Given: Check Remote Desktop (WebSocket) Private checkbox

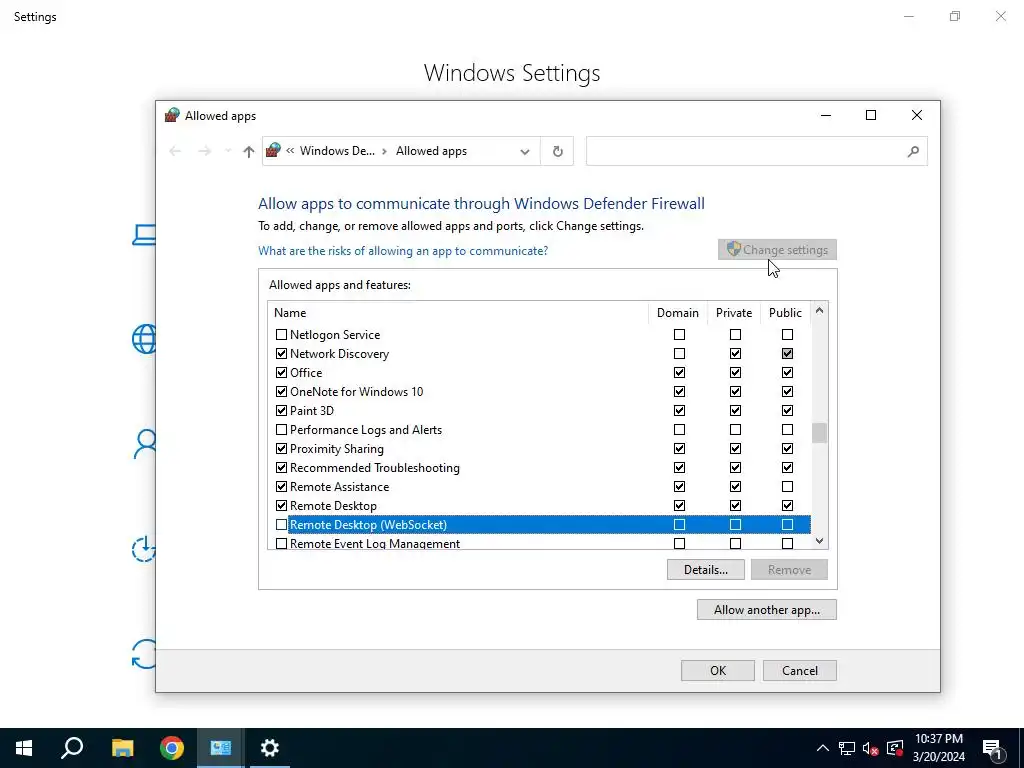Looking at the screenshot, I should click(735, 524).
